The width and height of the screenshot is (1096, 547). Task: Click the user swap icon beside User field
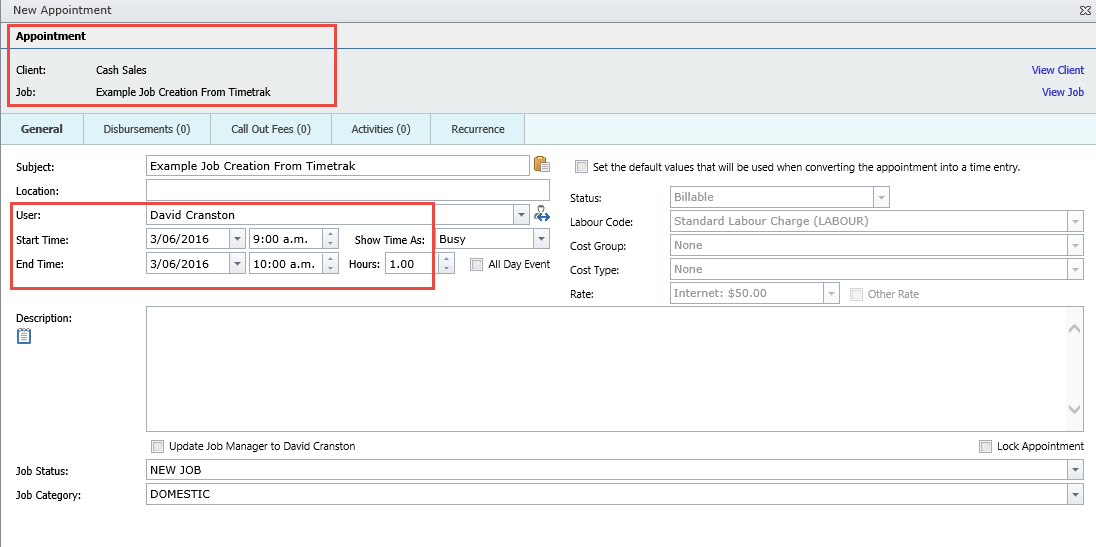point(542,214)
